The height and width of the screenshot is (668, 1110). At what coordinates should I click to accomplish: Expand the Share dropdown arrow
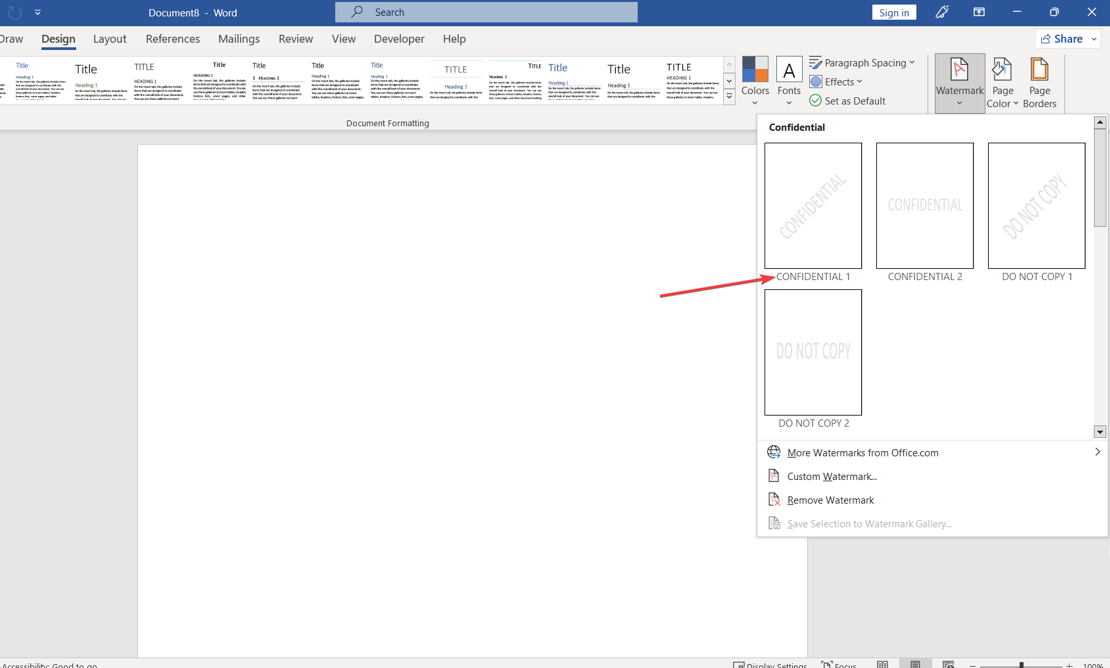click(x=1094, y=39)
